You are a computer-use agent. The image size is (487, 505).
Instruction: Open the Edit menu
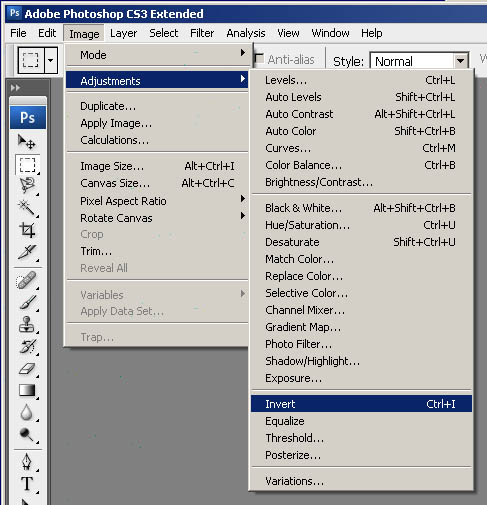tap(47, 33)
